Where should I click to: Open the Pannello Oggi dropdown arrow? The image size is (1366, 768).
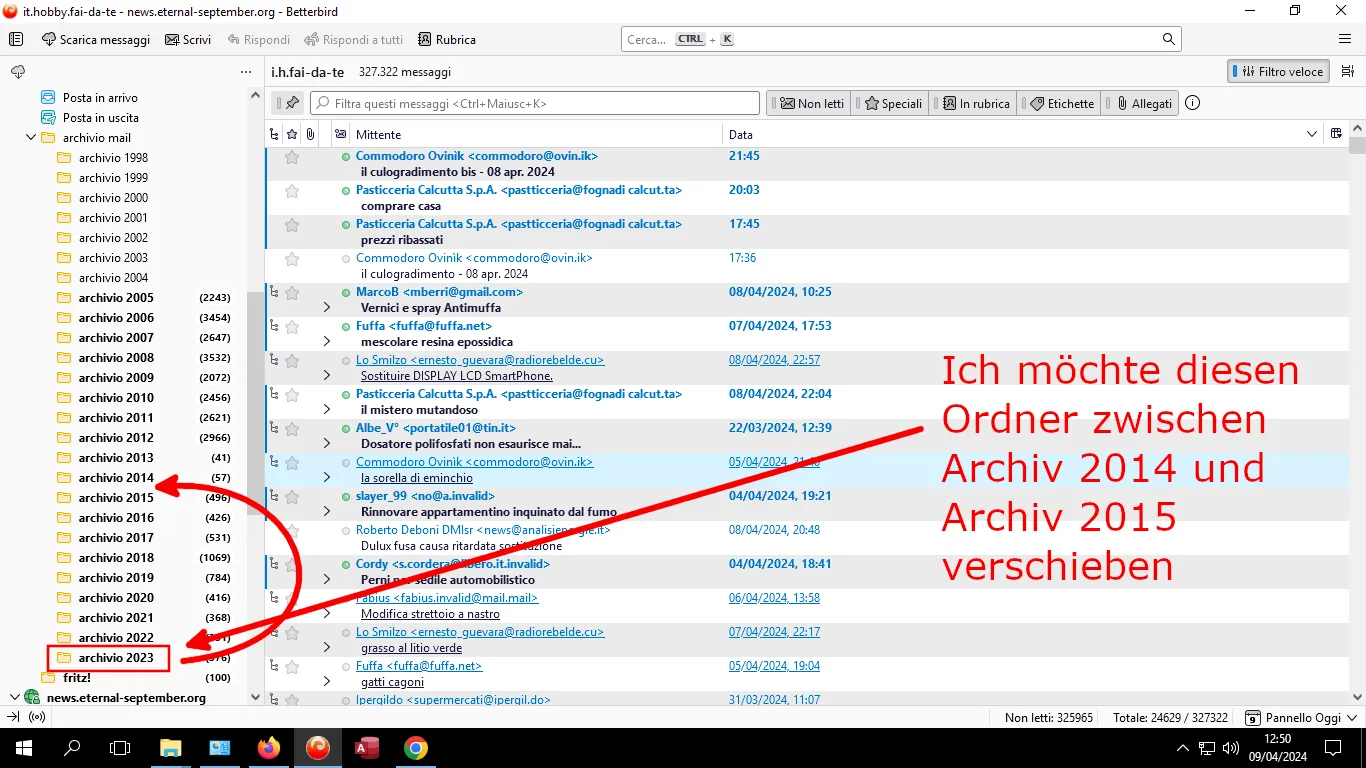pyautogui.click(x=1352, y=718)
